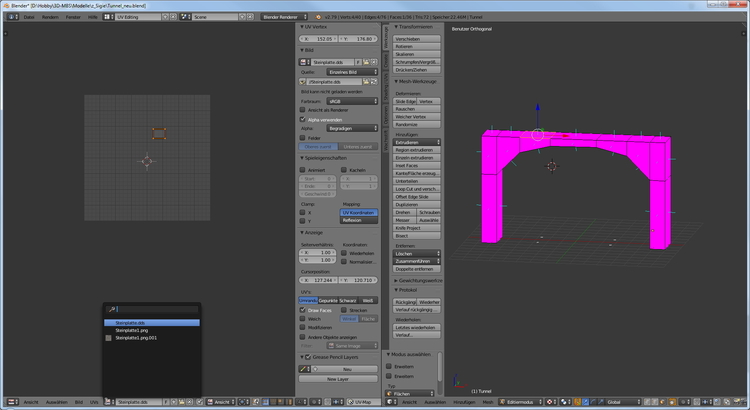This screenshot has width=750, height=410.
Task: Enable the Ansicht als Rendern checkbox
Action: [304, 109]
